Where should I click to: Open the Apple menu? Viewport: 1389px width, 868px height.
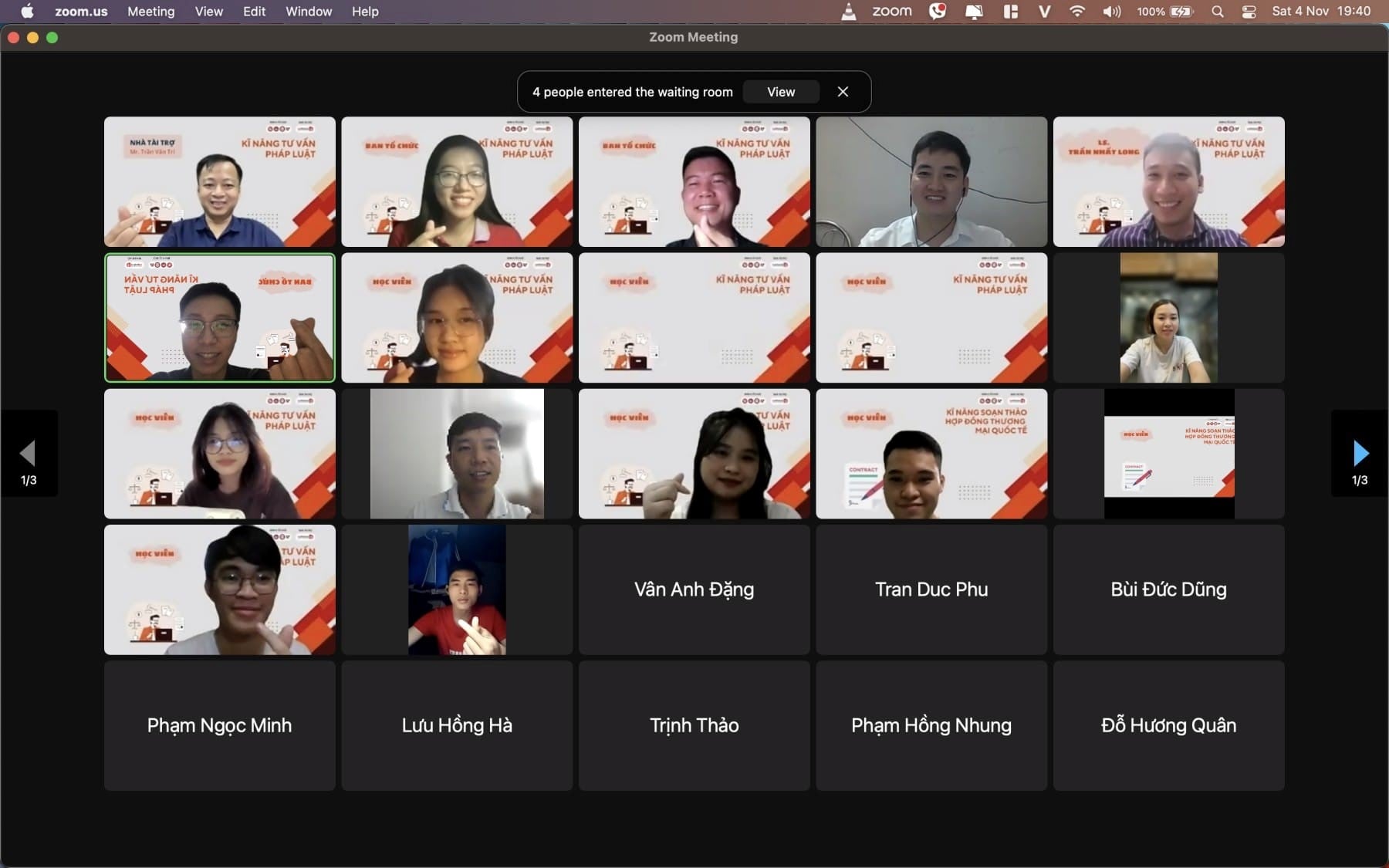tap(27, 12)
